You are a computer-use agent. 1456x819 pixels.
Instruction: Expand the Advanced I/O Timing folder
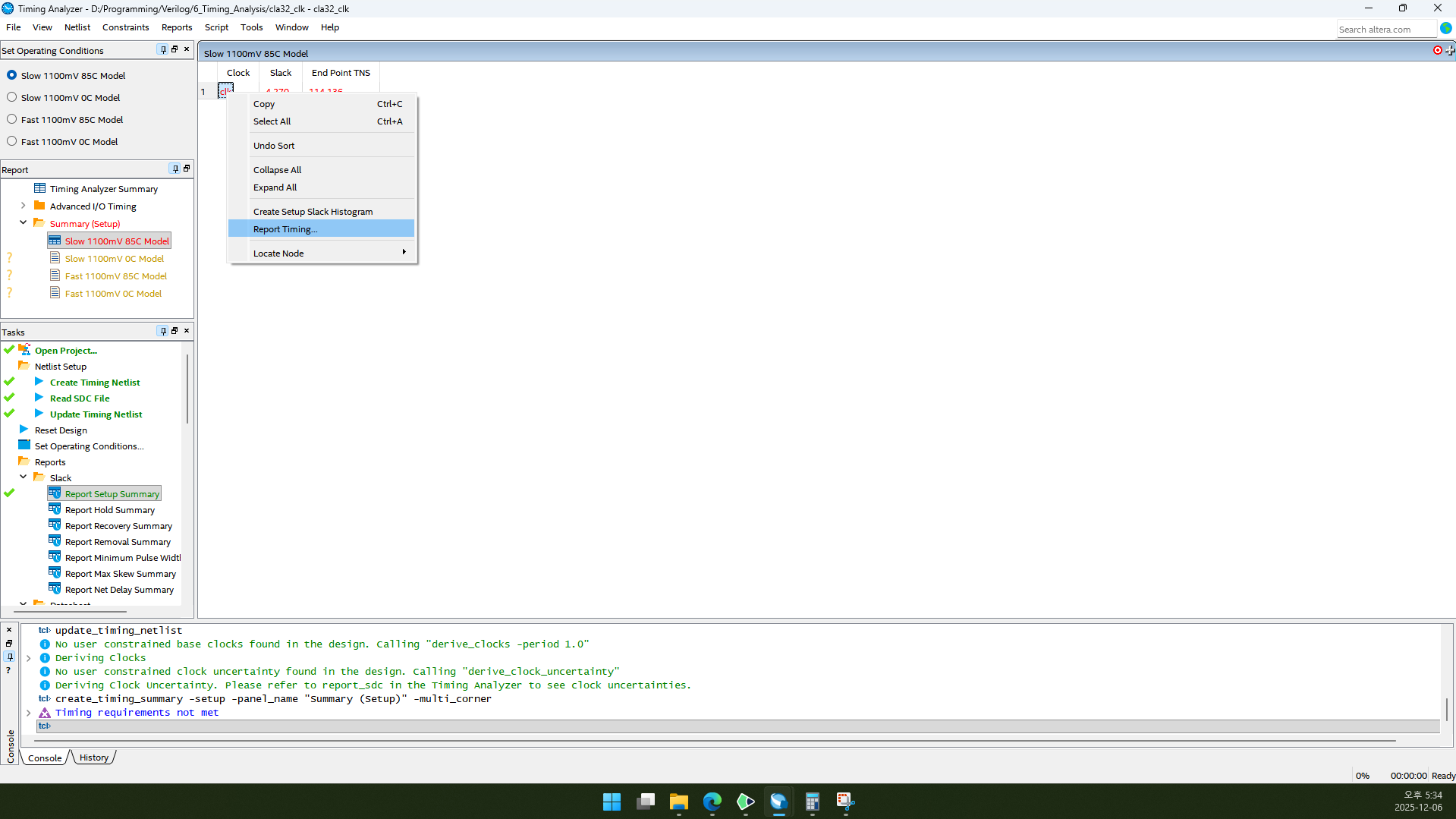24,206
